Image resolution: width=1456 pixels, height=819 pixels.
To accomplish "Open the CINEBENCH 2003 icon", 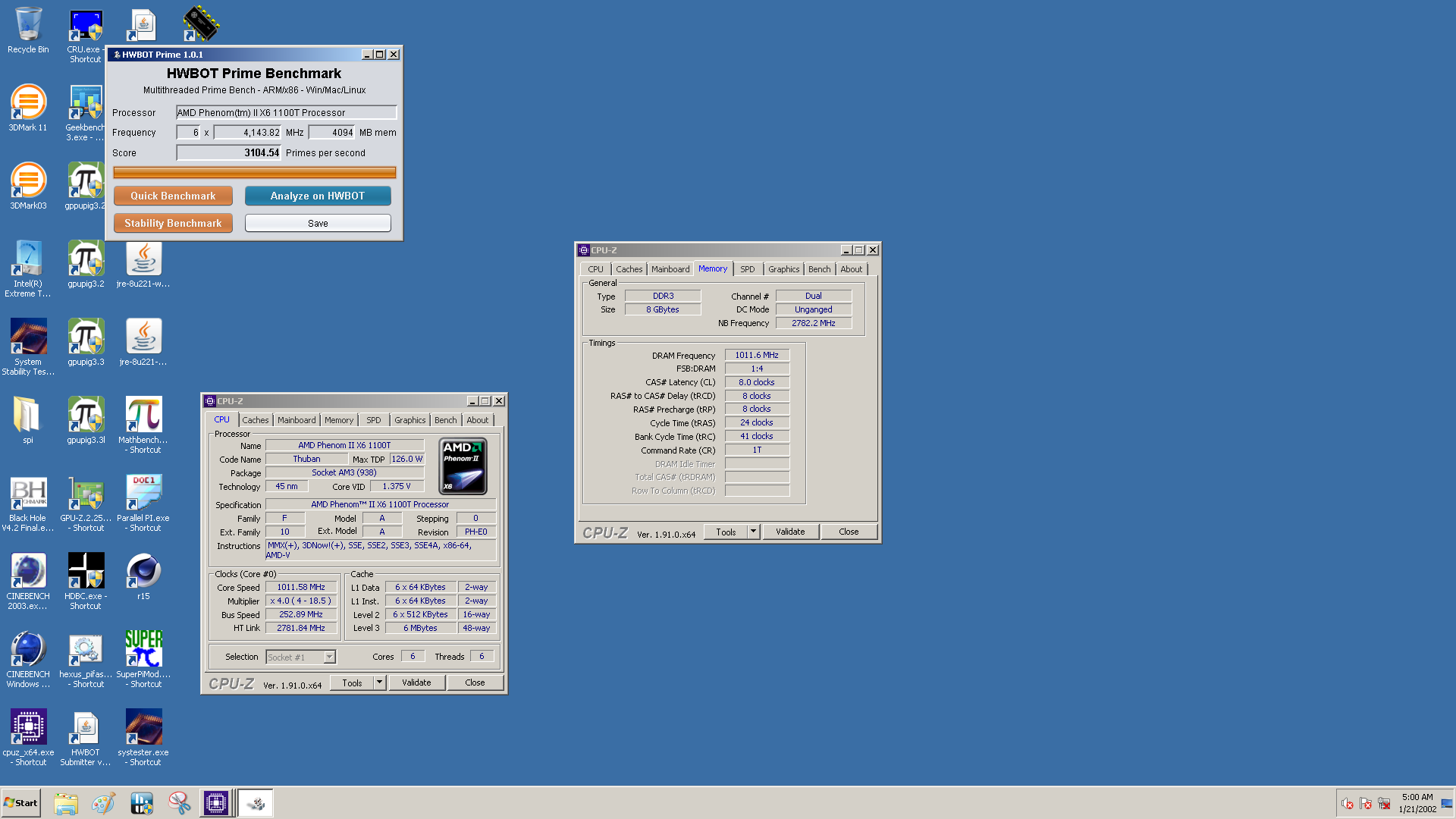I will (x=28, y=581).
